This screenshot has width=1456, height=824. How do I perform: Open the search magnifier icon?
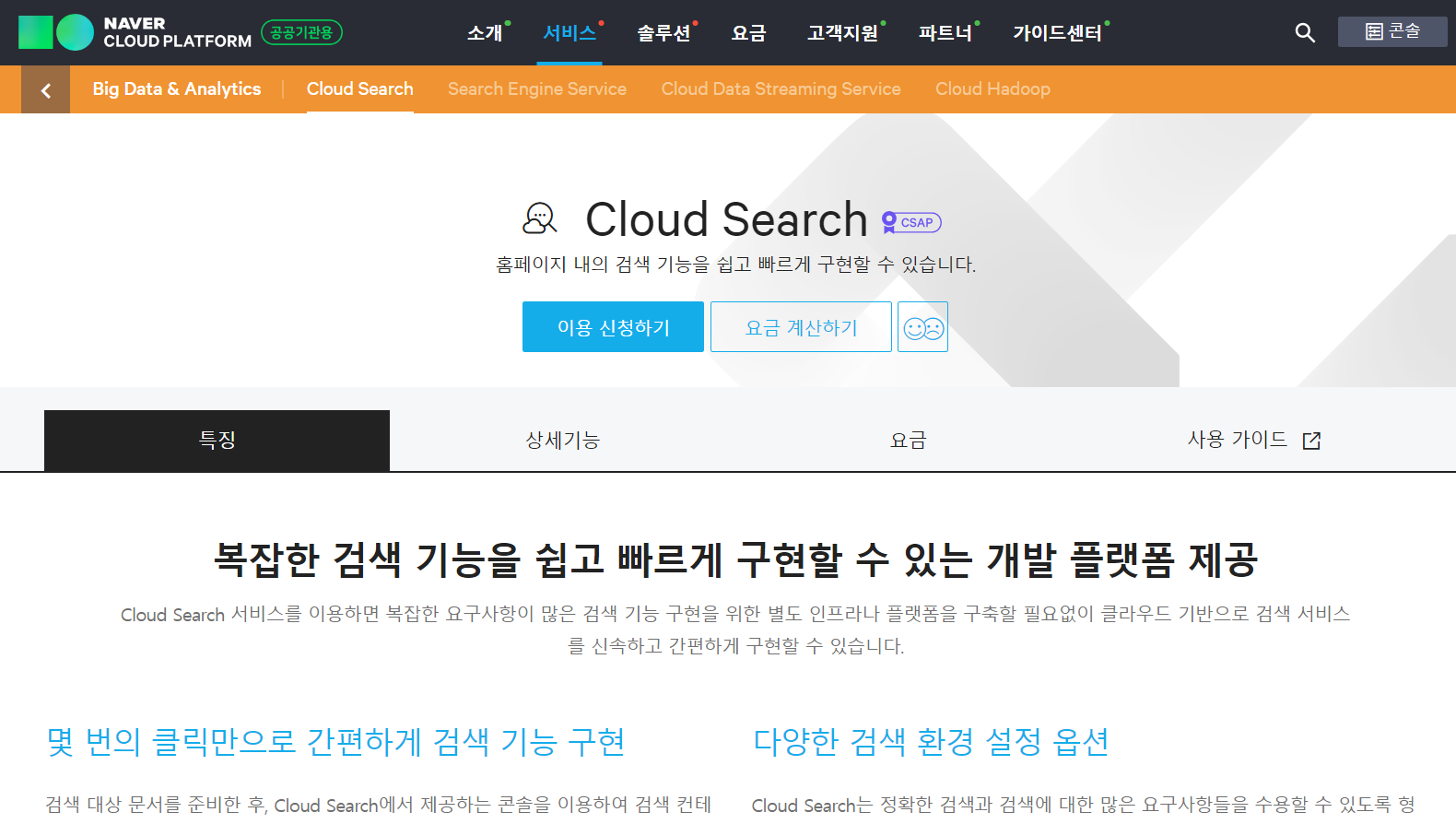(x=1304, y=32)
